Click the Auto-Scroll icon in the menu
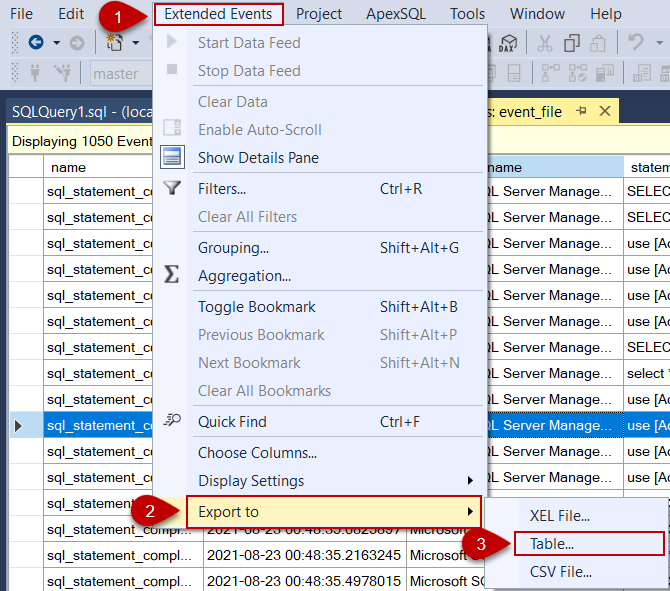670x591 pixels. pos(172,128)
